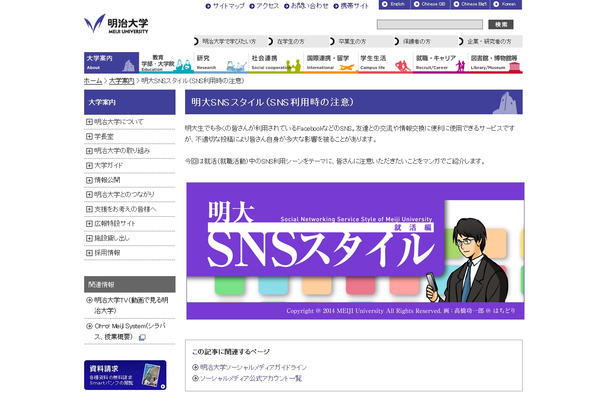The height and width of the screenshot is (400, 610).
Task: Click plus icon beside 採用情報
Action: tap(89, 253)
